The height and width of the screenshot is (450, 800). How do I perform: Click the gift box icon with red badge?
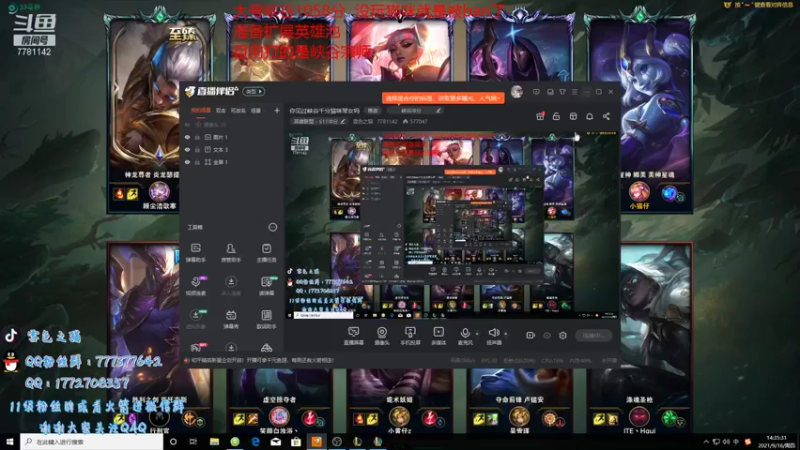coord(540,116)
